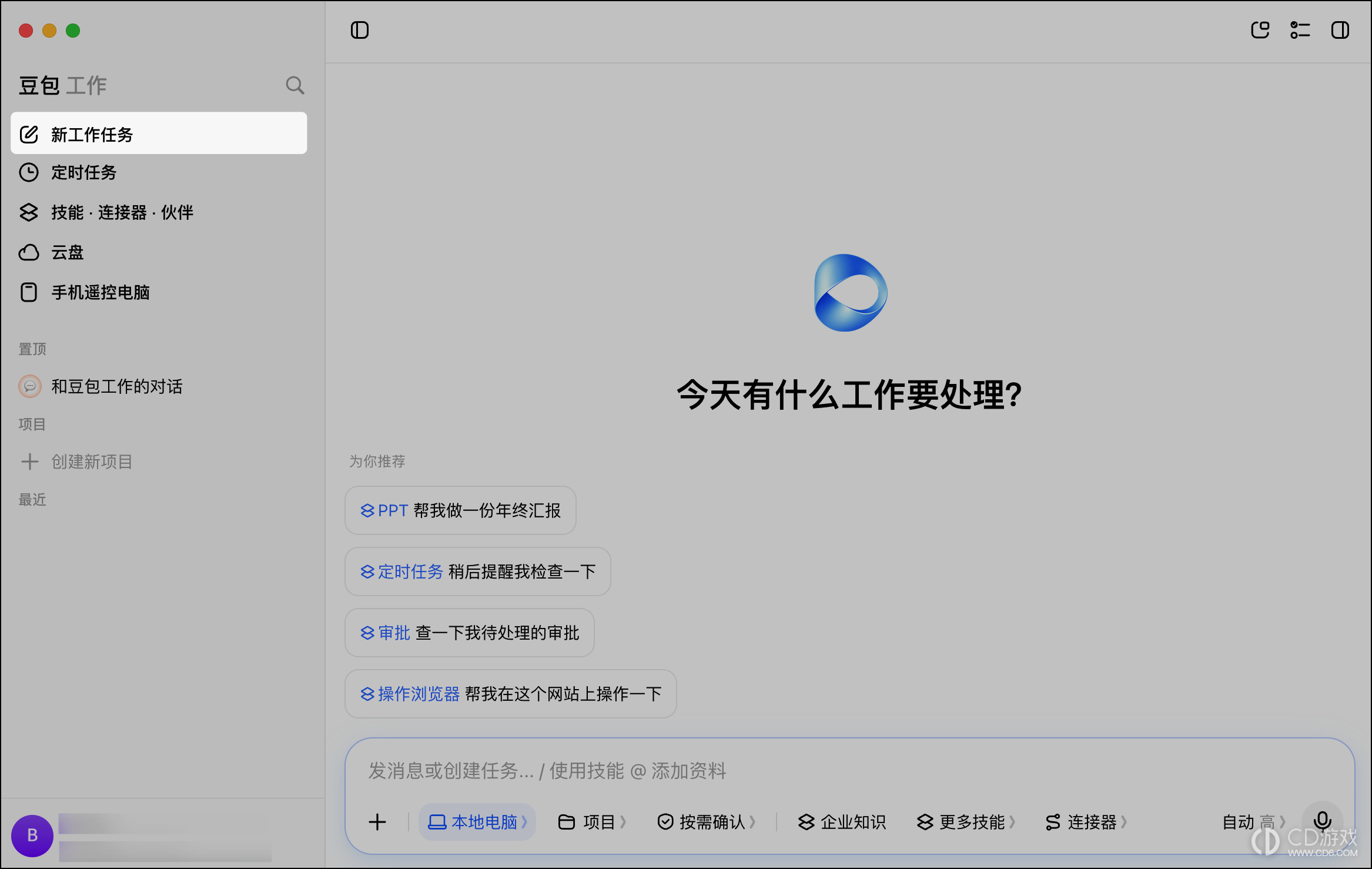The width and height of the screenshot is (1372, 869).
Task: Open 手机遥控电脑 in sidebar
Action: pyautogui.click(x=159, y=292)
